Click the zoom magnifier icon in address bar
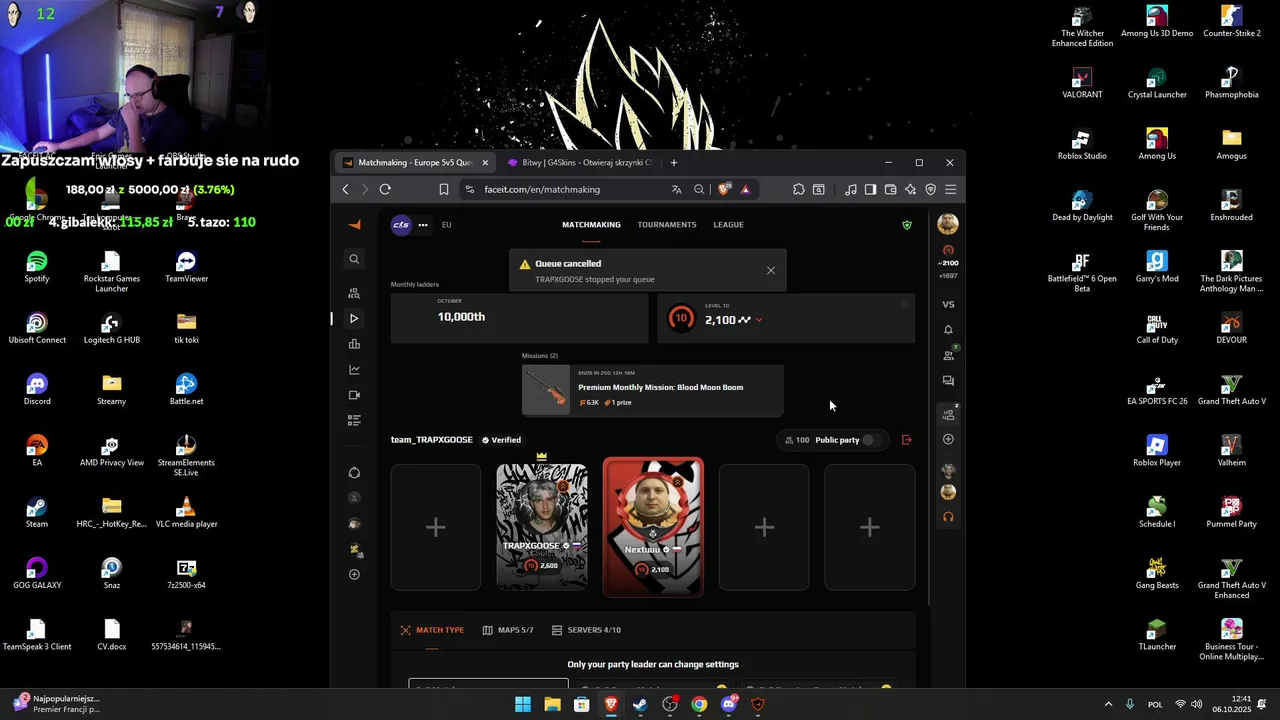 tap(699, 189)
